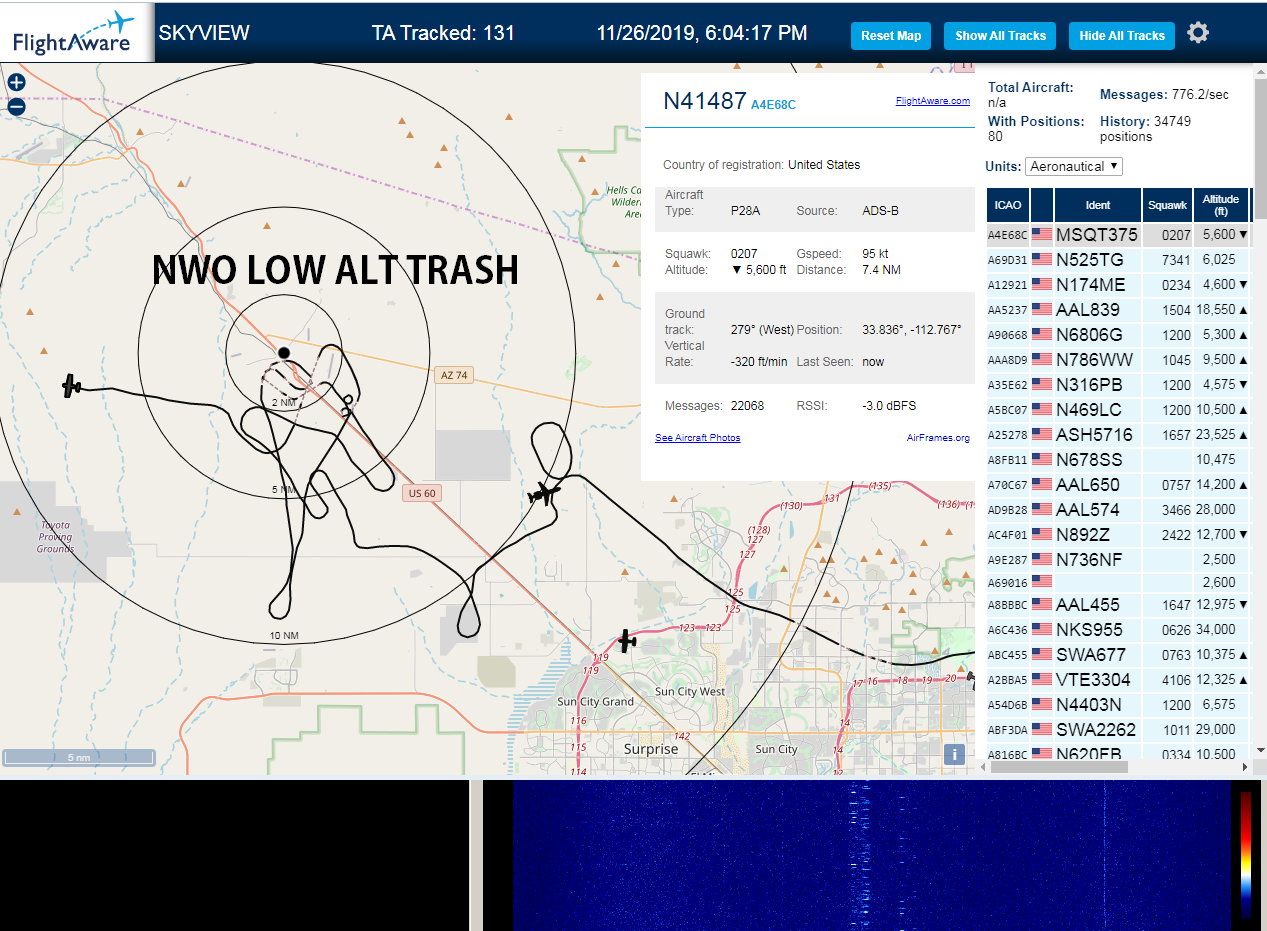
Task: Select aircraft icon west of range rings
Action: [x=71, y=385]
